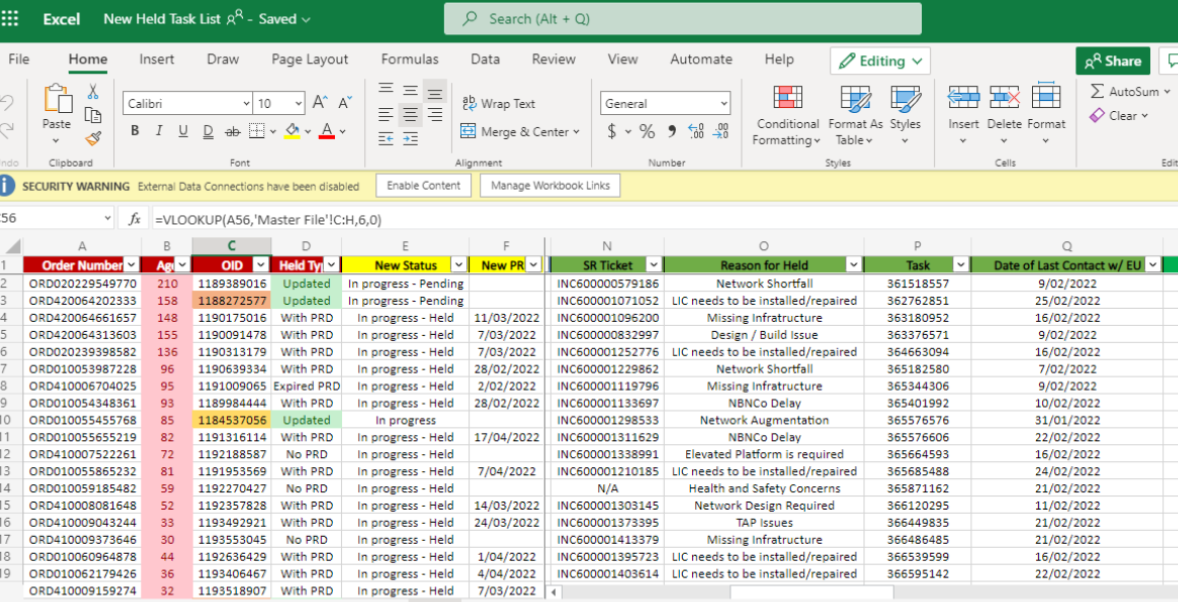Click the Increase Font Size icon

[x=320, y=103]
